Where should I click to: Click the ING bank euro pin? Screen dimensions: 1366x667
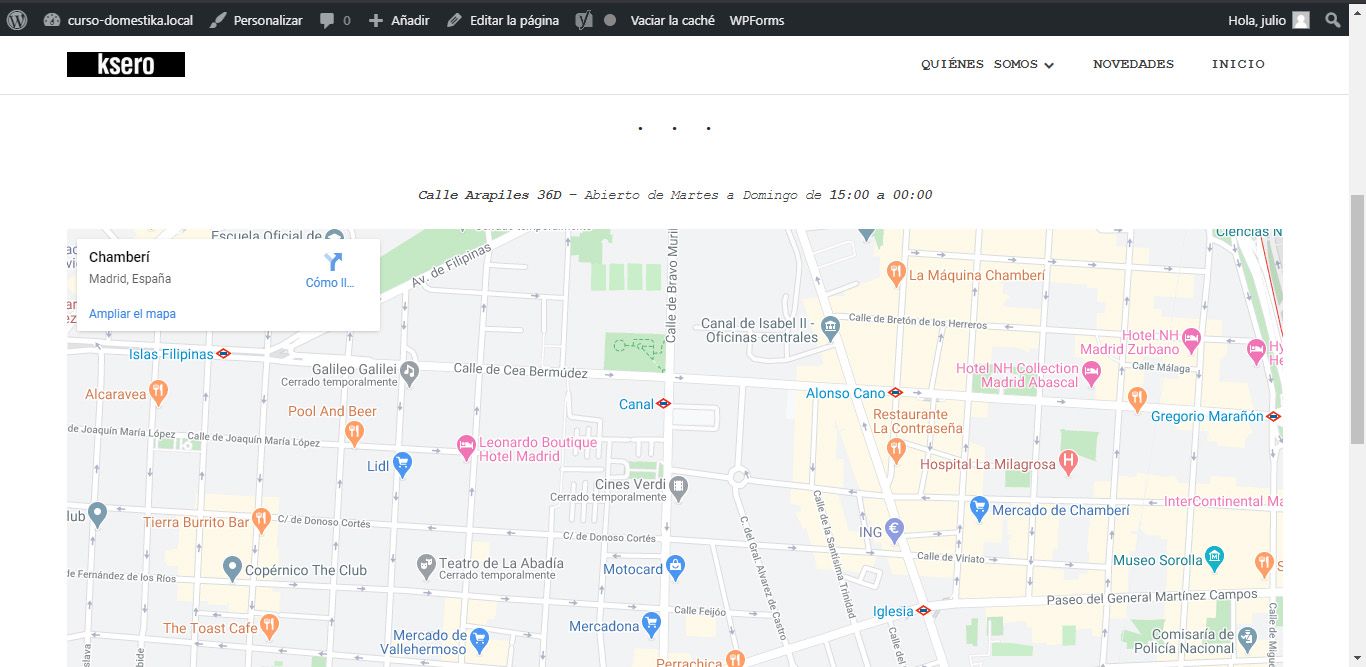(x=895, y=530)
